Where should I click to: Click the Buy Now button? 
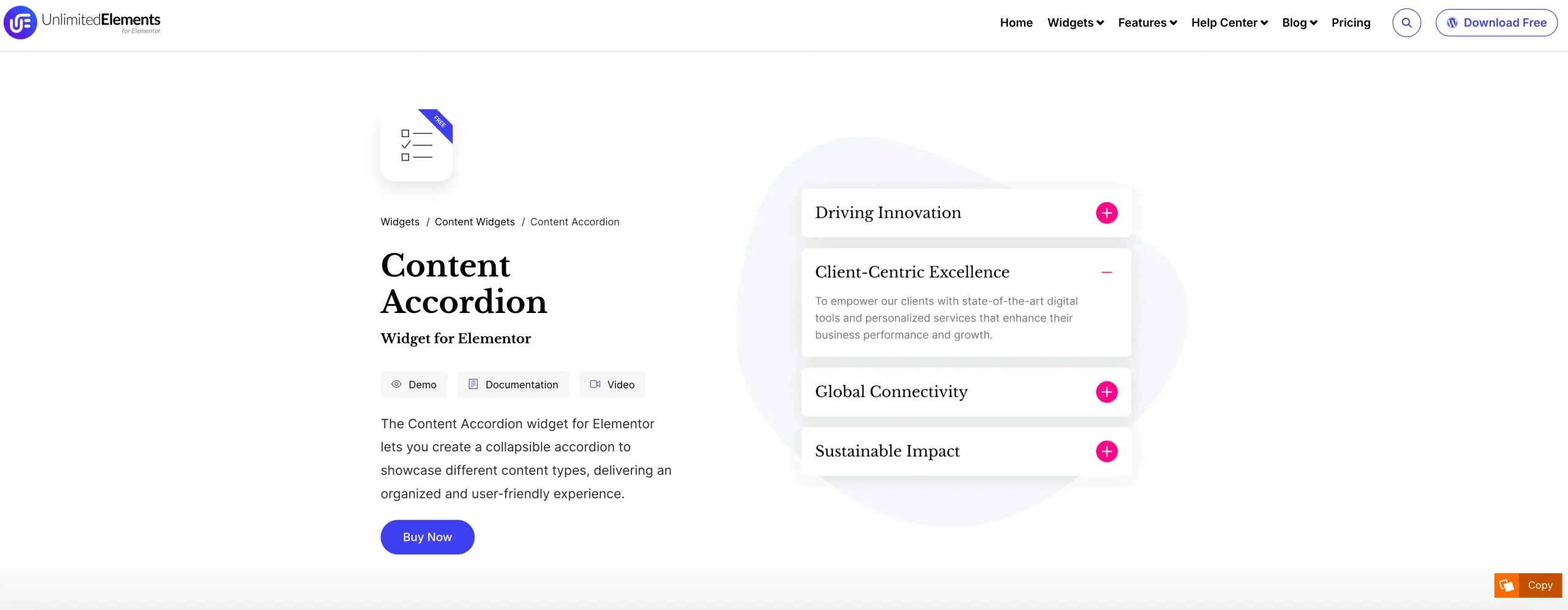coord(427,537)
